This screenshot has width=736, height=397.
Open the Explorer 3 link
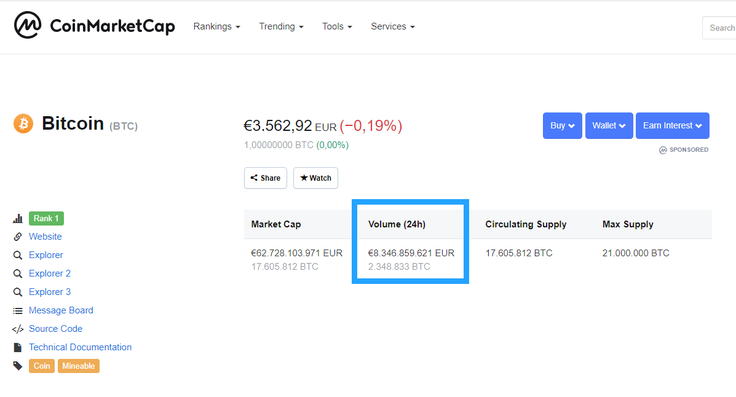49,292
